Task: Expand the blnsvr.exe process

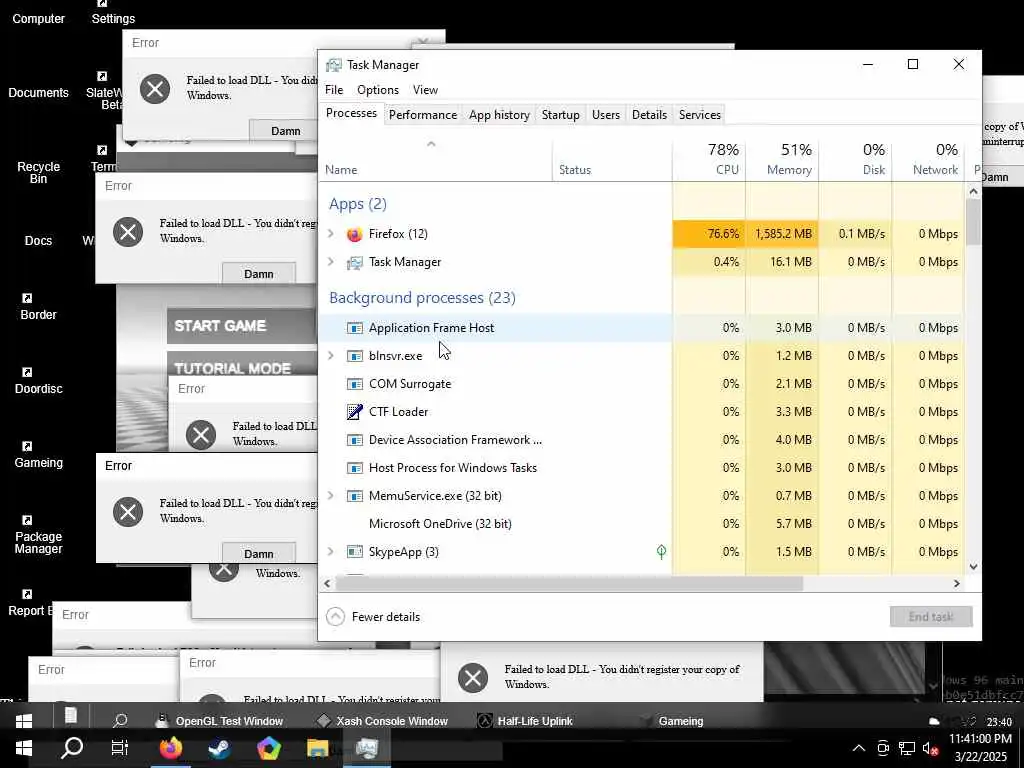Action: pos(330,356)
